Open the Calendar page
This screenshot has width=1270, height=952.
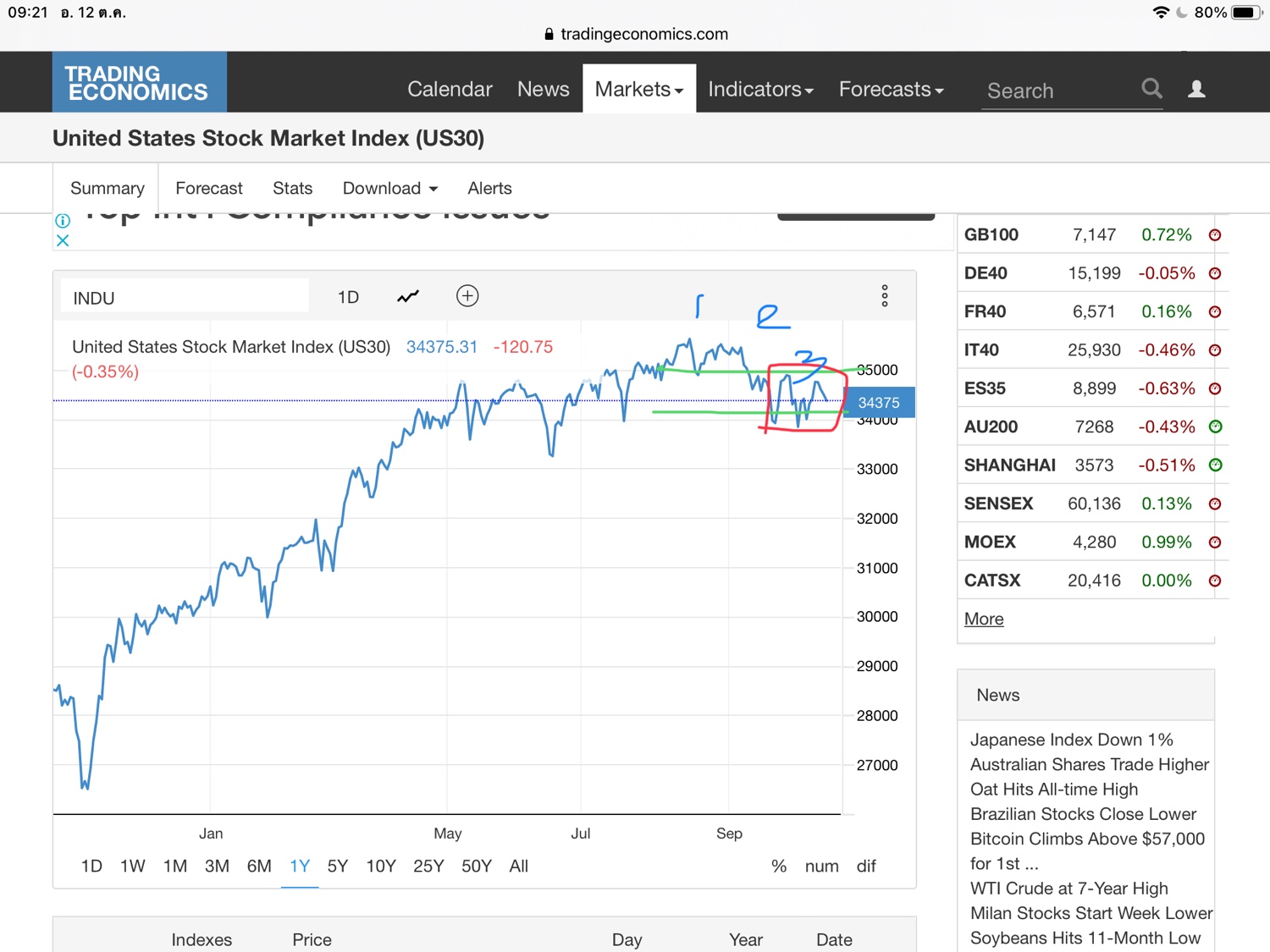450,89
